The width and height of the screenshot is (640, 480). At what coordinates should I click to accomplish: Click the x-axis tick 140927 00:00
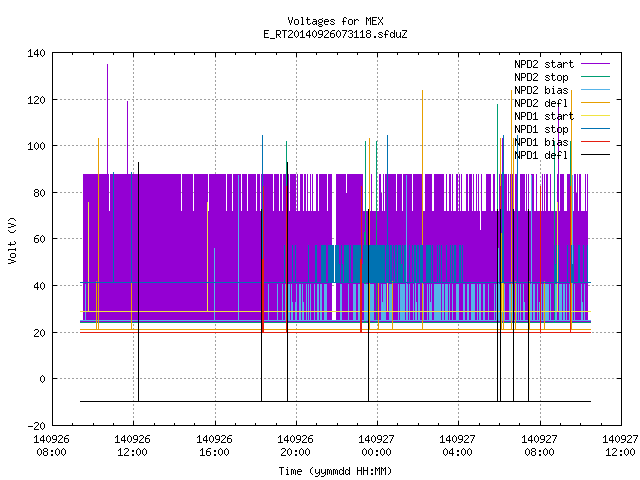pos(376,446)
